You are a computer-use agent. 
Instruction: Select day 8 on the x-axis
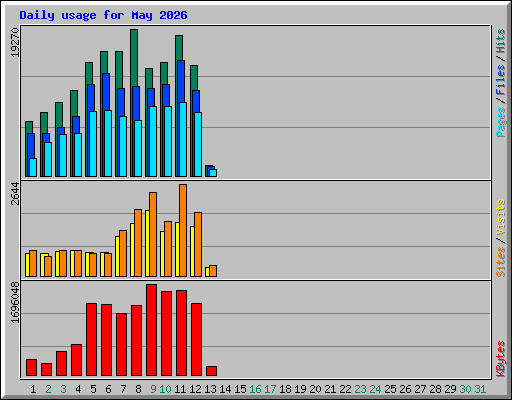click(x=138, y=389)
